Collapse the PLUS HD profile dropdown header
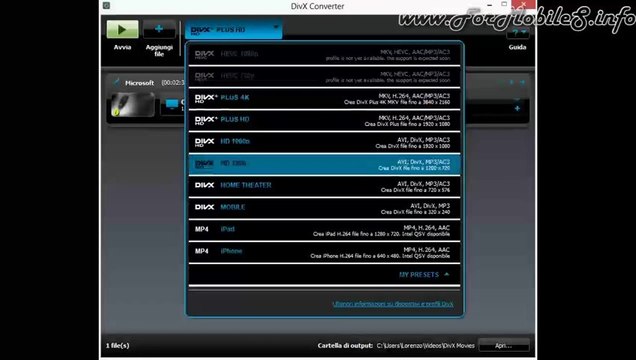 point(233,30)
